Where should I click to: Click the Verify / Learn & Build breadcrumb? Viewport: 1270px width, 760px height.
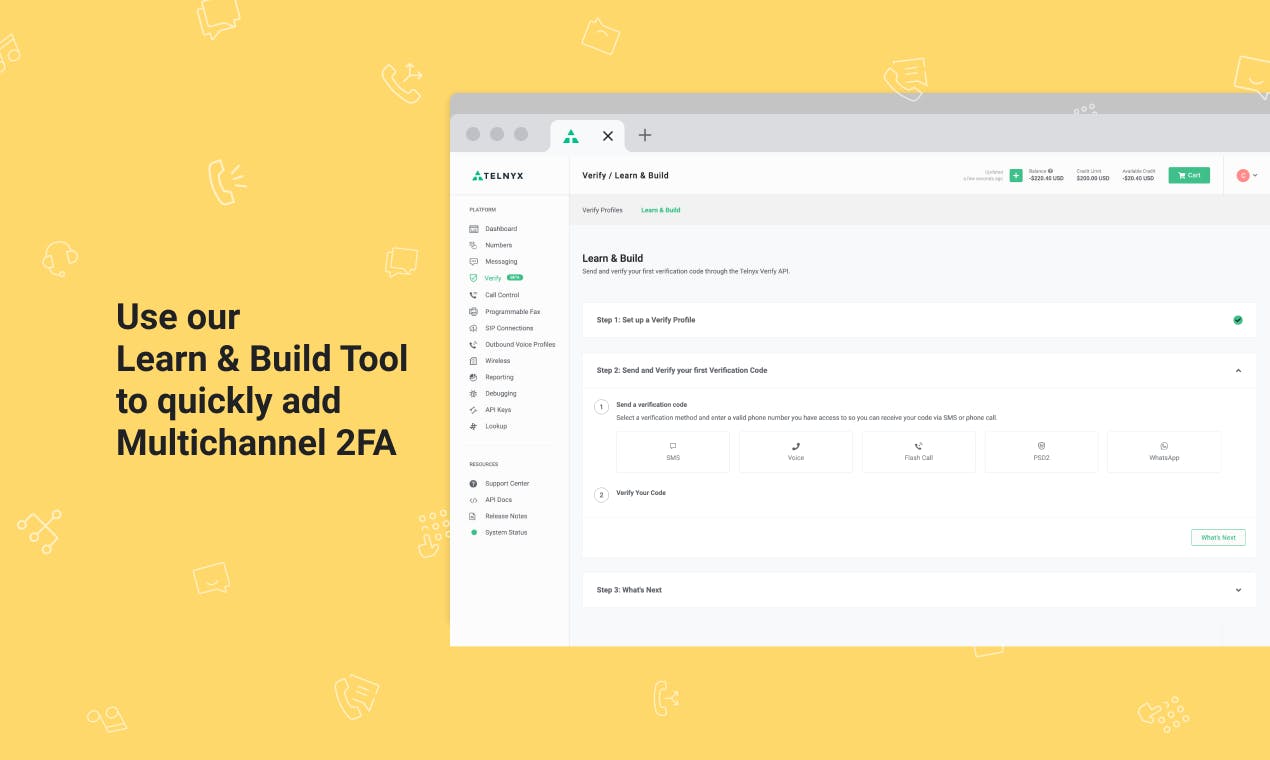[x=625, y=176]
